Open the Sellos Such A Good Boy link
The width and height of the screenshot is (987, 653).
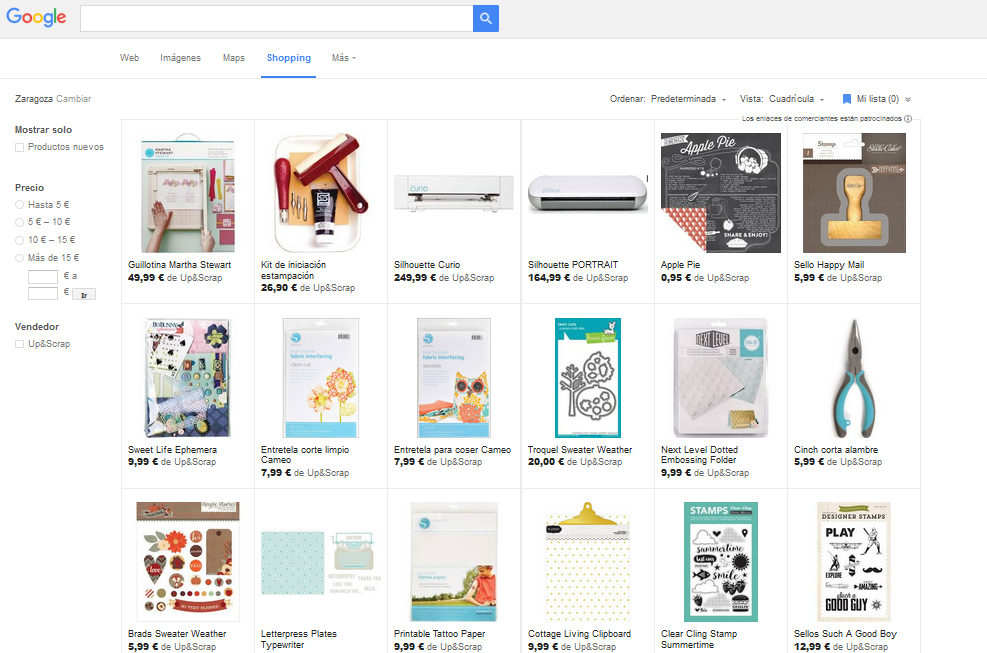point(845,634)
